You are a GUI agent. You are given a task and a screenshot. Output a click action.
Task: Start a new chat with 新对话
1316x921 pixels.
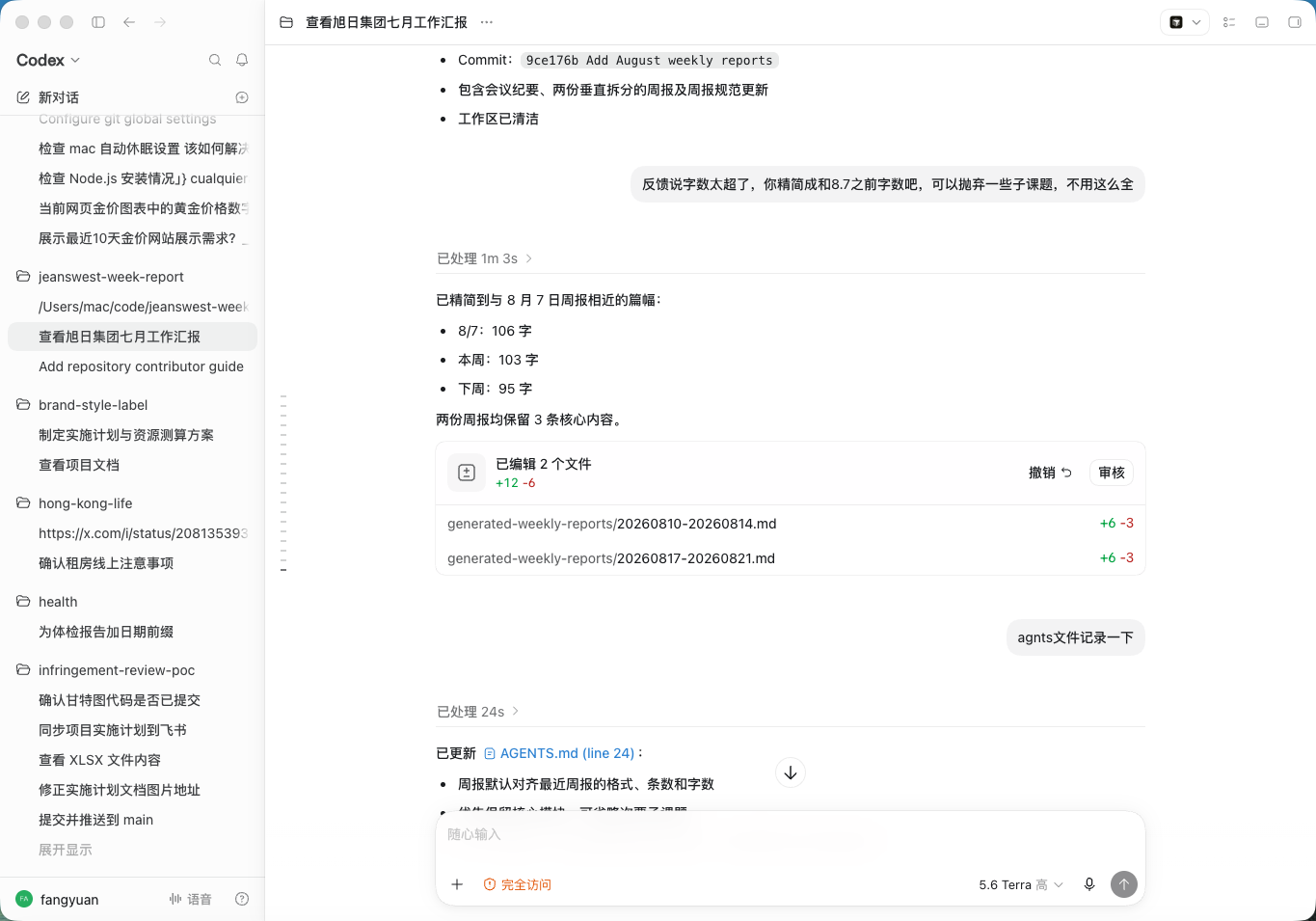point(59,97)
